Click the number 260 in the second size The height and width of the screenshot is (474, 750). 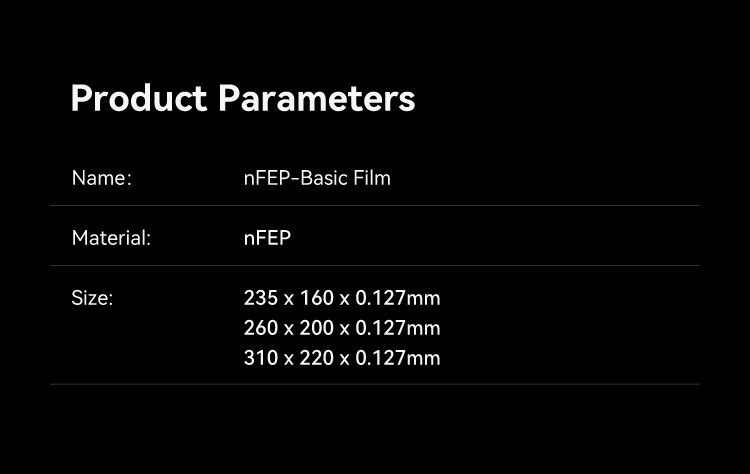click(260, 328)
